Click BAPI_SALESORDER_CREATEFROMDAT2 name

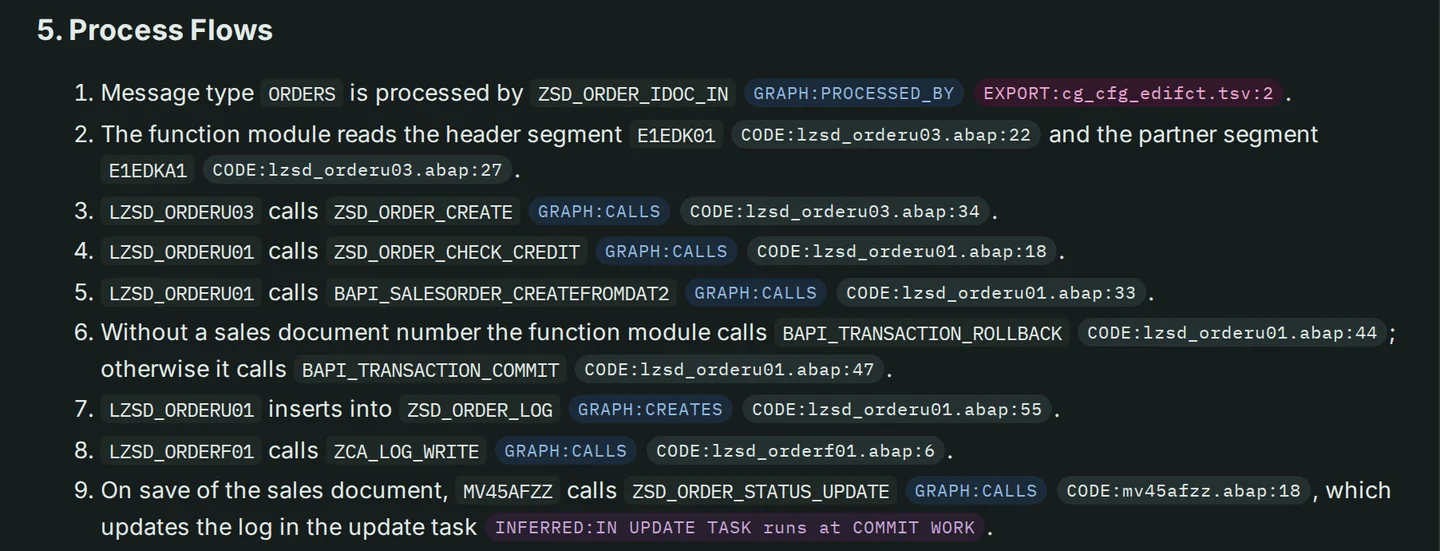pos(502,293)
